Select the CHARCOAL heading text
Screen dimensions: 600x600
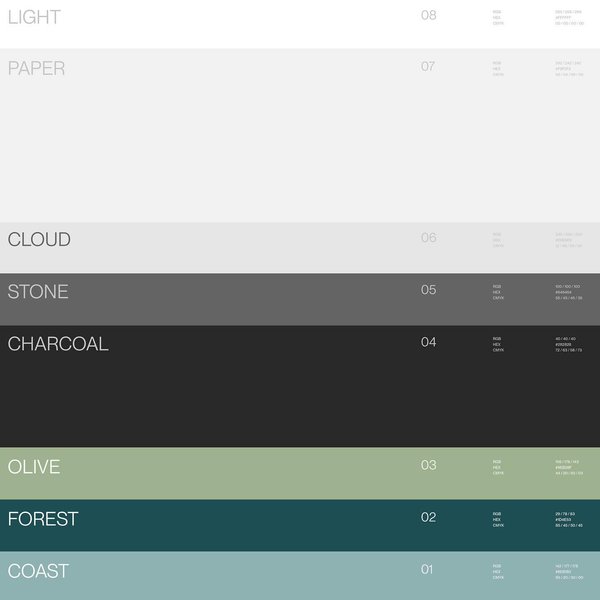click(x=58, y=344)
